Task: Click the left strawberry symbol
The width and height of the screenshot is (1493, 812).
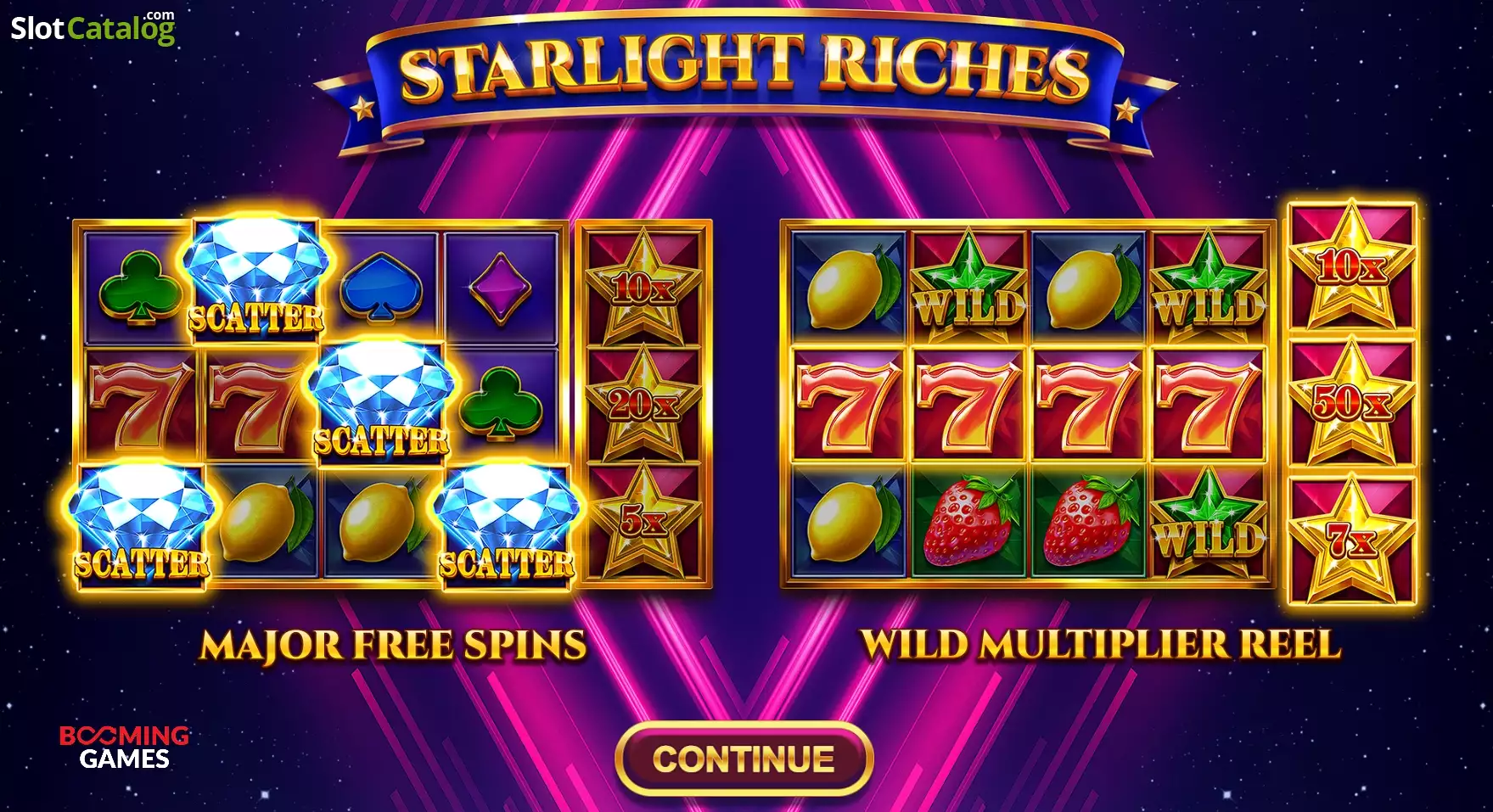Action: tap(969, 519)
